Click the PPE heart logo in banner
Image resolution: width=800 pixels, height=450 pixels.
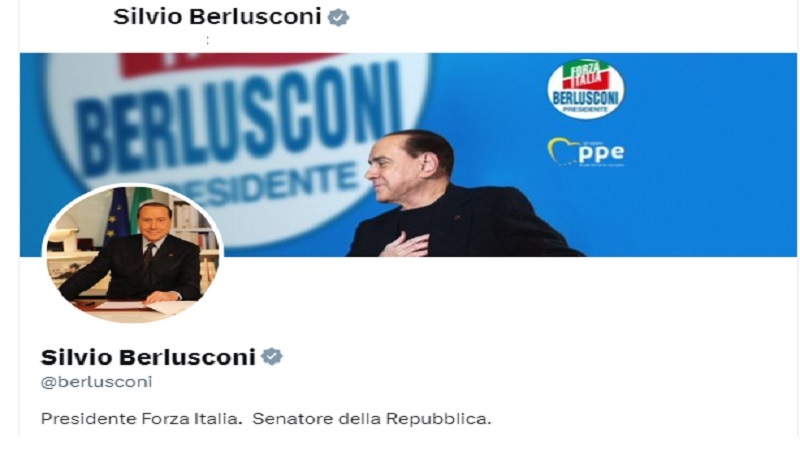click(586, 152)
